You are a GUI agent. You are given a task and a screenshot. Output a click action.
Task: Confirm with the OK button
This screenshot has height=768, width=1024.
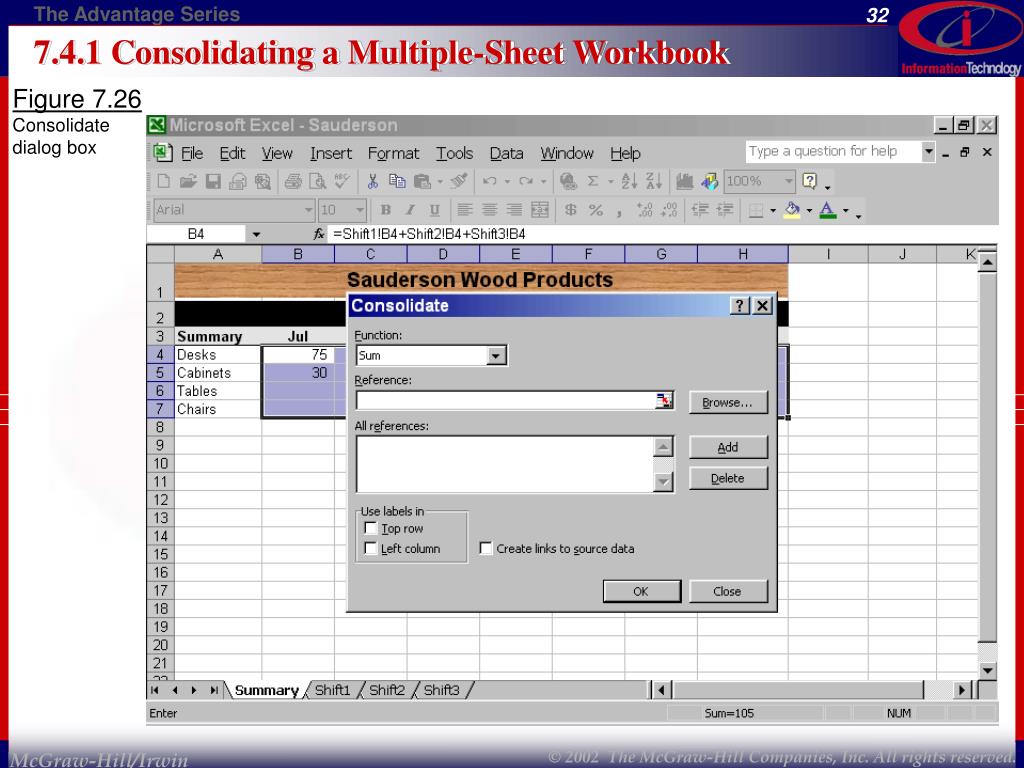641,591
